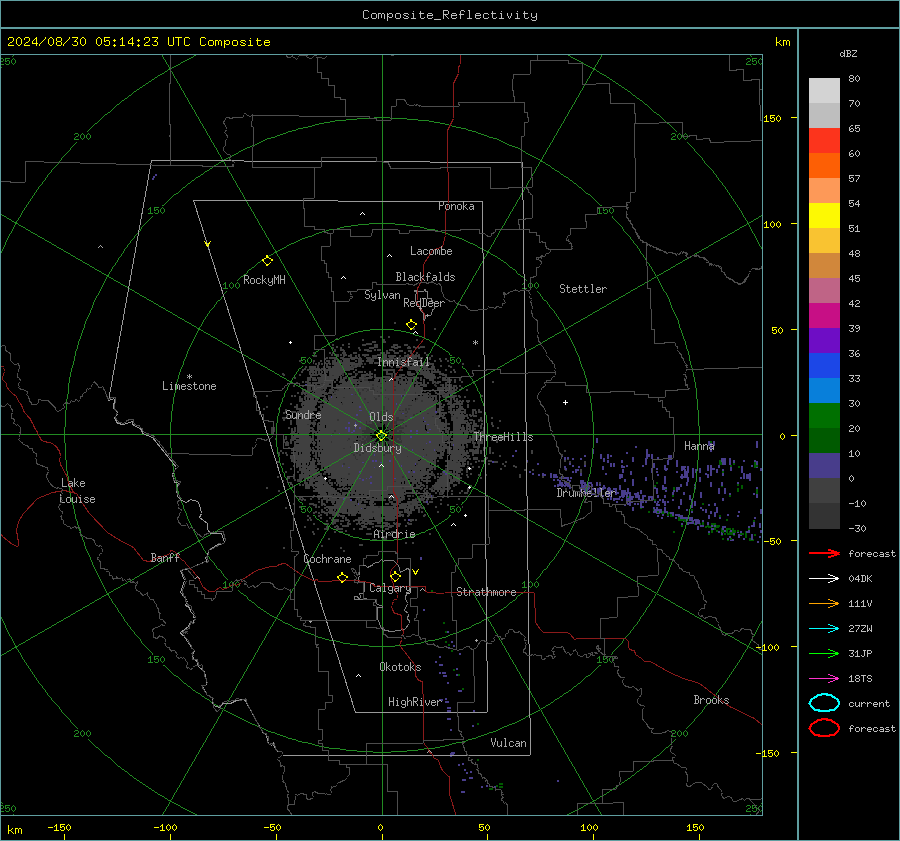Click the green 31JP arrow legend icon
The image size is (900, 841).
pyautogui.click(x=824, y=653)
